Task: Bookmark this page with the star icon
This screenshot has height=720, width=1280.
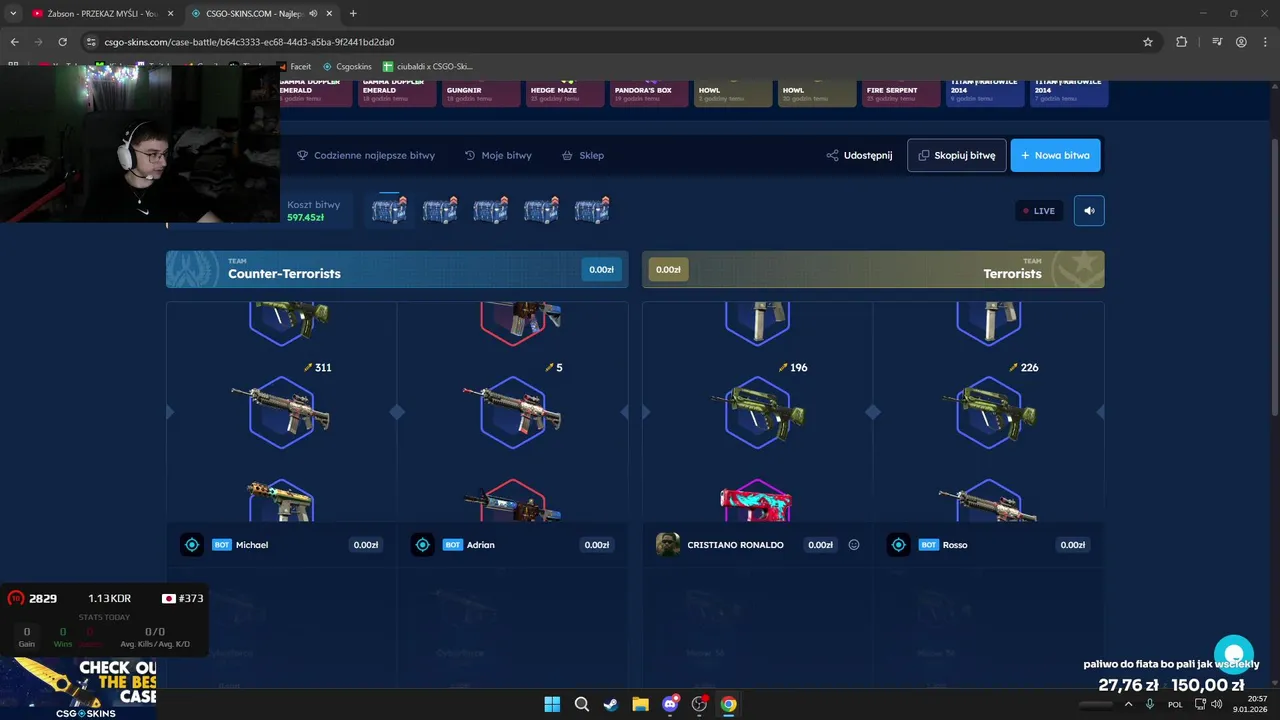Action: [x=1148, y=42]
